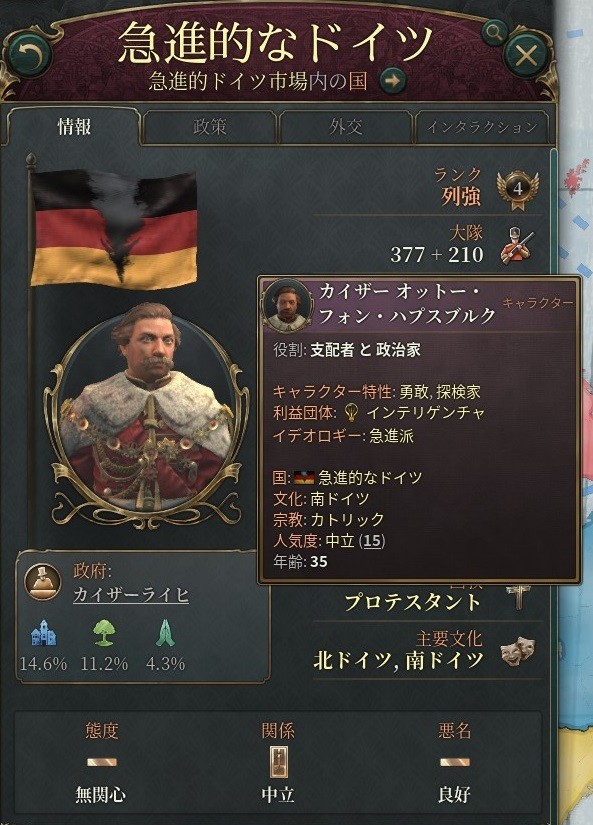Click the back arrow icon in the header
593x825 pixels.
coord(29,54)
